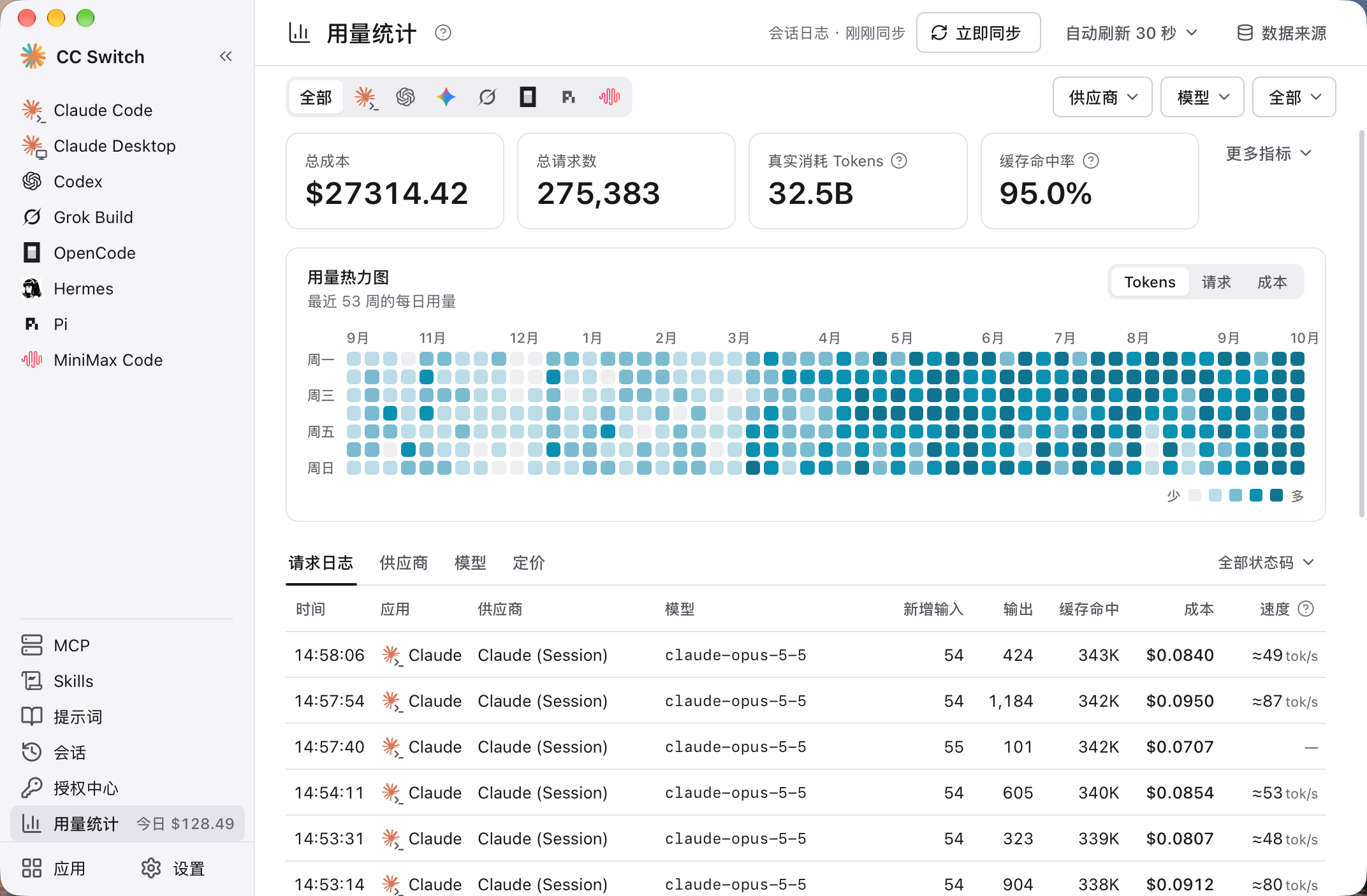
Task: Open MCP from the sidebar
Action: tap(128, 646)
